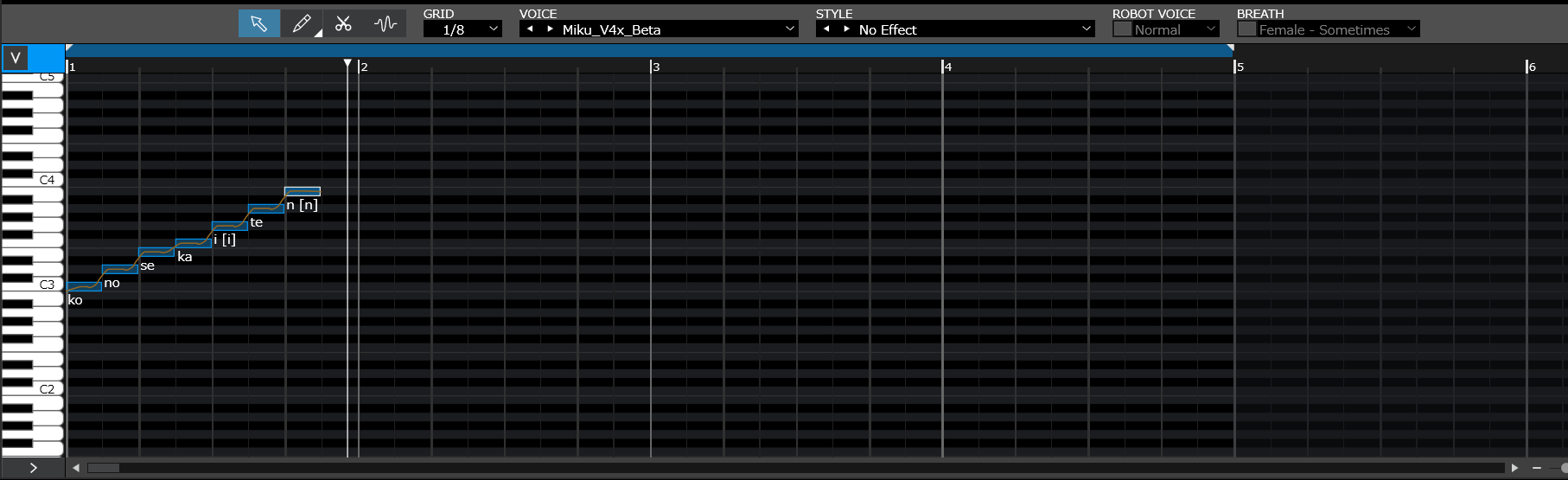Select the note with lyric "se"
This screenshot has width=1568, height=480.
tap(156, 252)
